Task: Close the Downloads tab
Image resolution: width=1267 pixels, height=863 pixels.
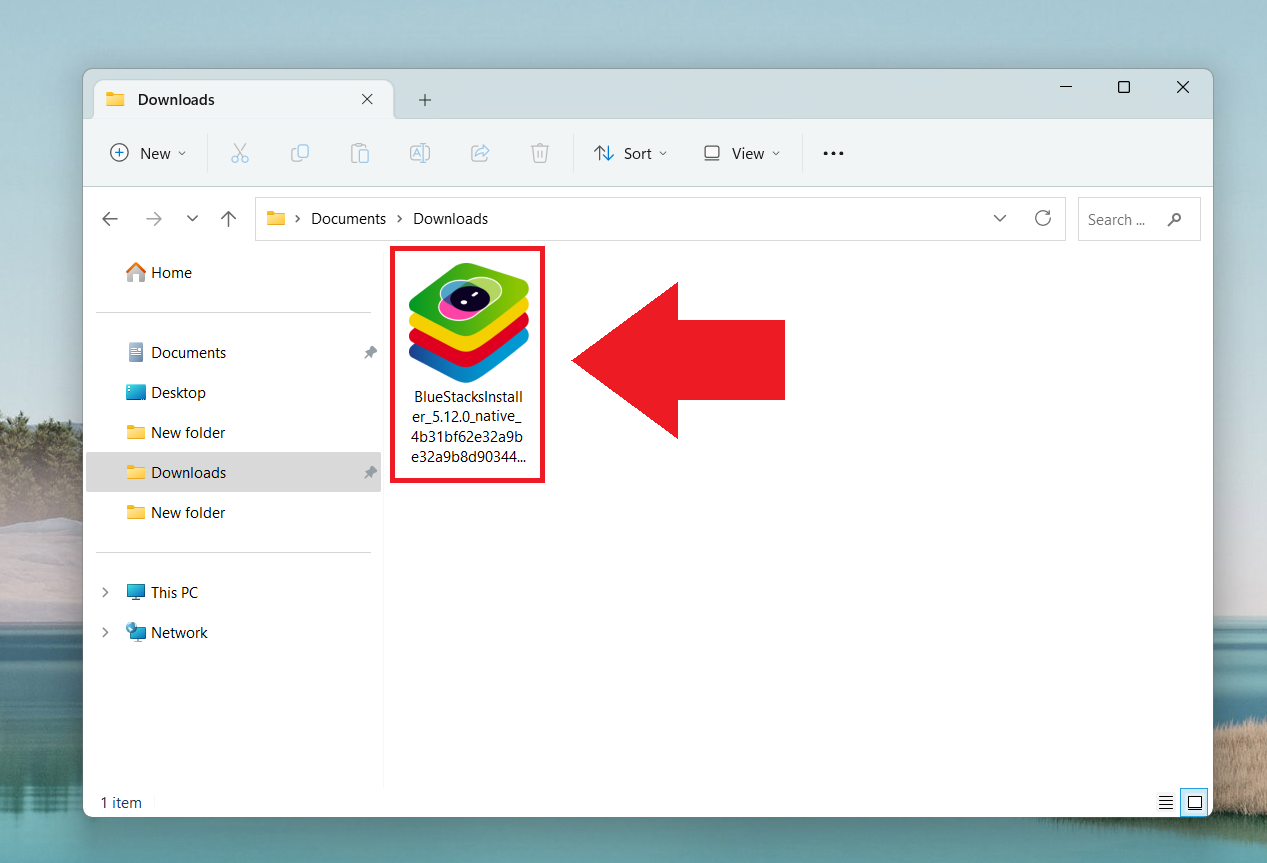Action: [x=367, y=99]
